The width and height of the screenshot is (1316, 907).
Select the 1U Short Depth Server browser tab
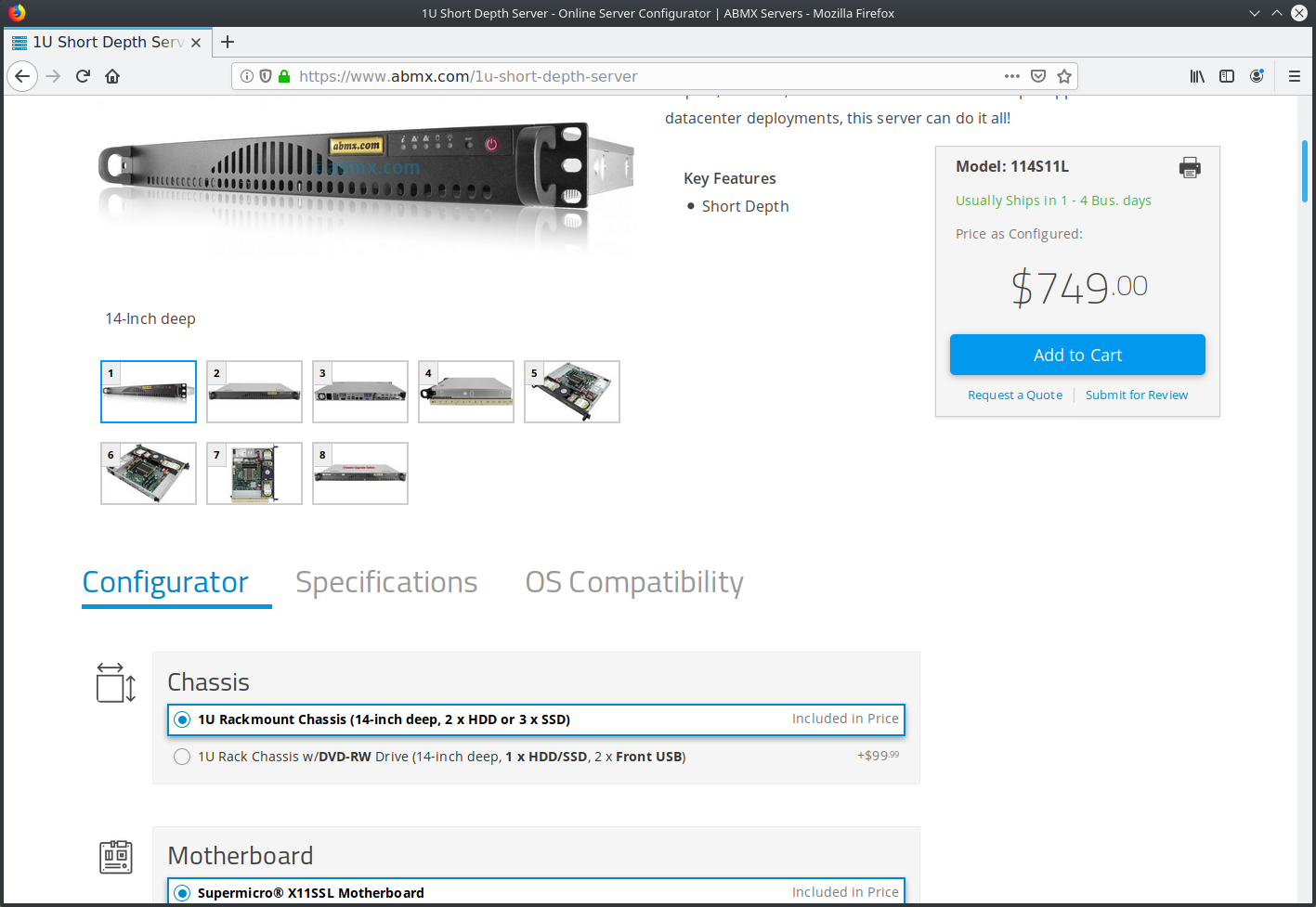pyautogui.click(x=107, y=42)
